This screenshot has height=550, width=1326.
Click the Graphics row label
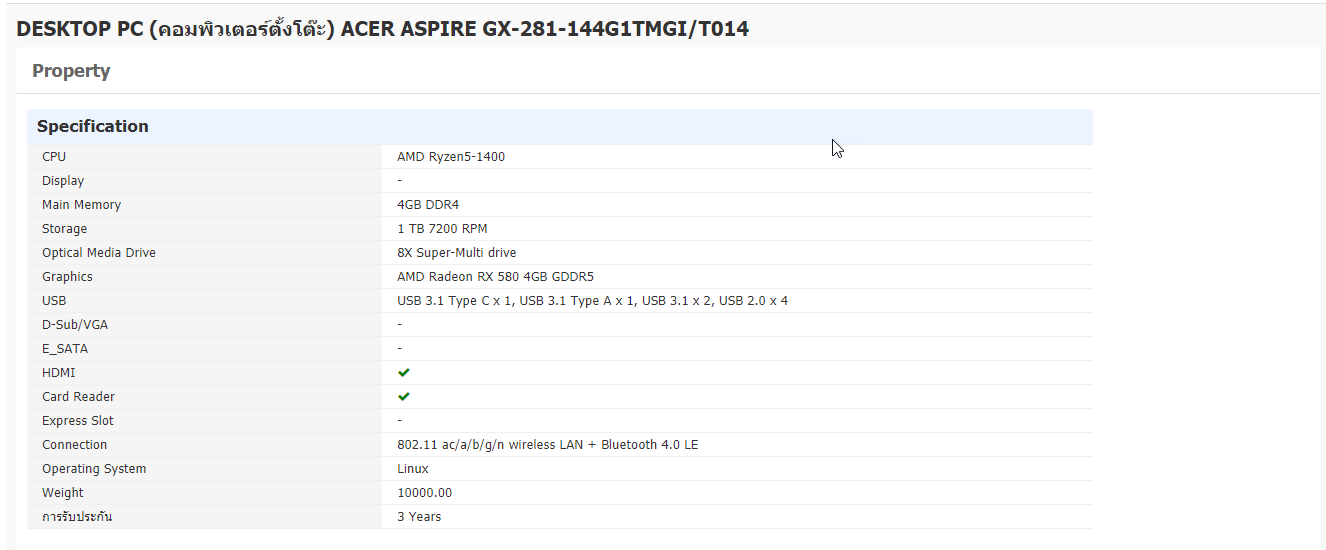tap(67, 277)
